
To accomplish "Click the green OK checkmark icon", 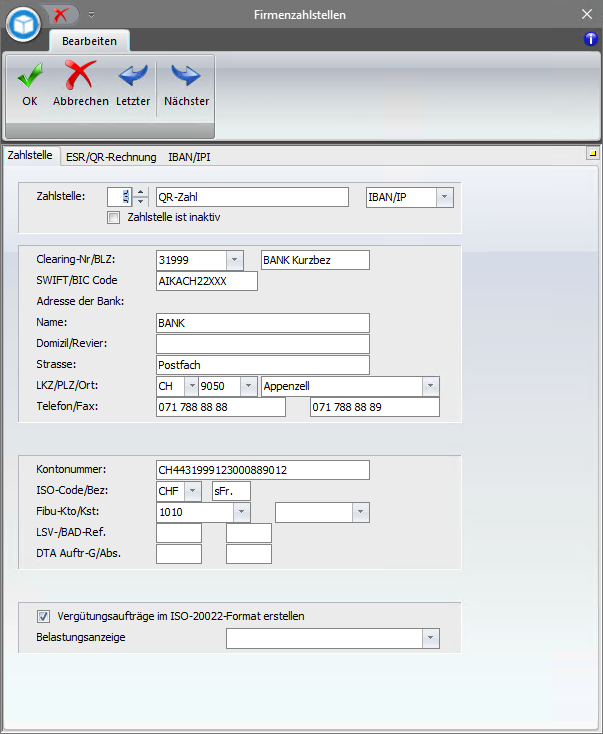I will coord(29,76).
